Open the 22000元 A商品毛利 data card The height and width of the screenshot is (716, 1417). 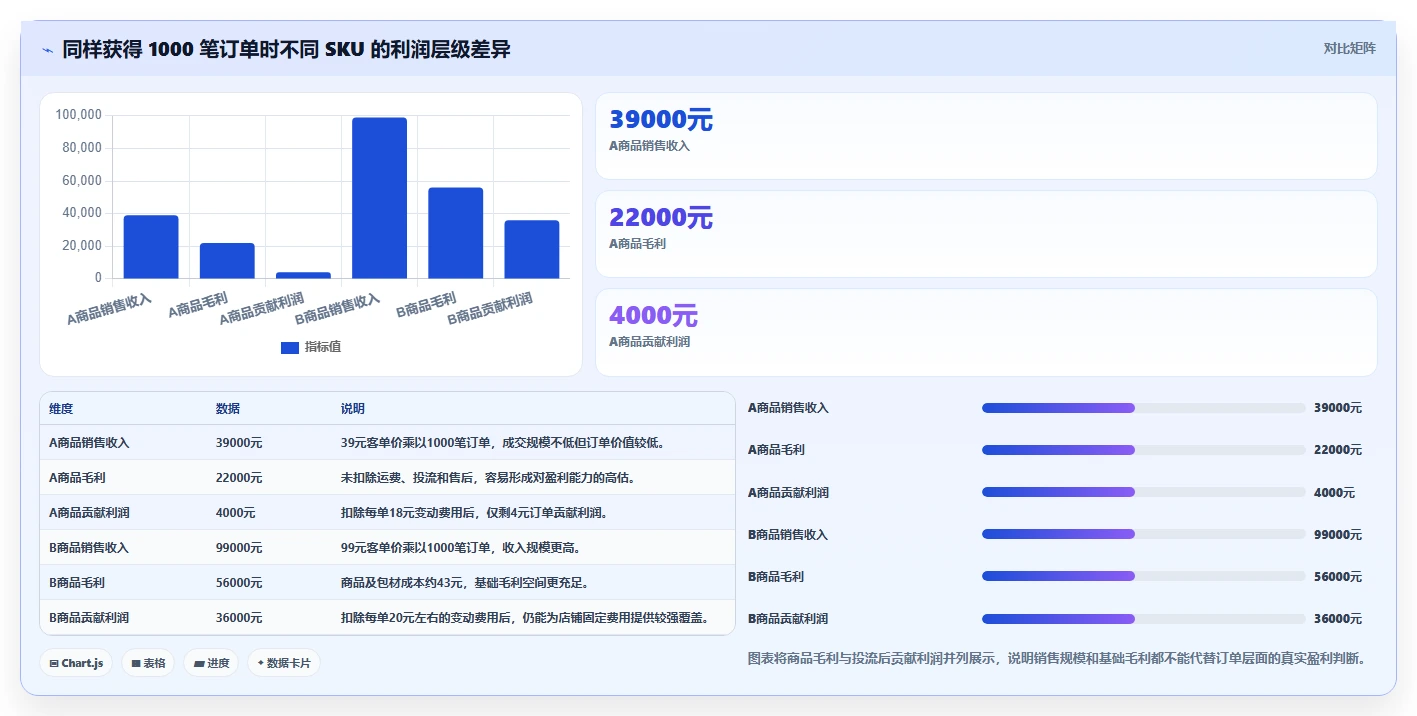coord(986,234)
